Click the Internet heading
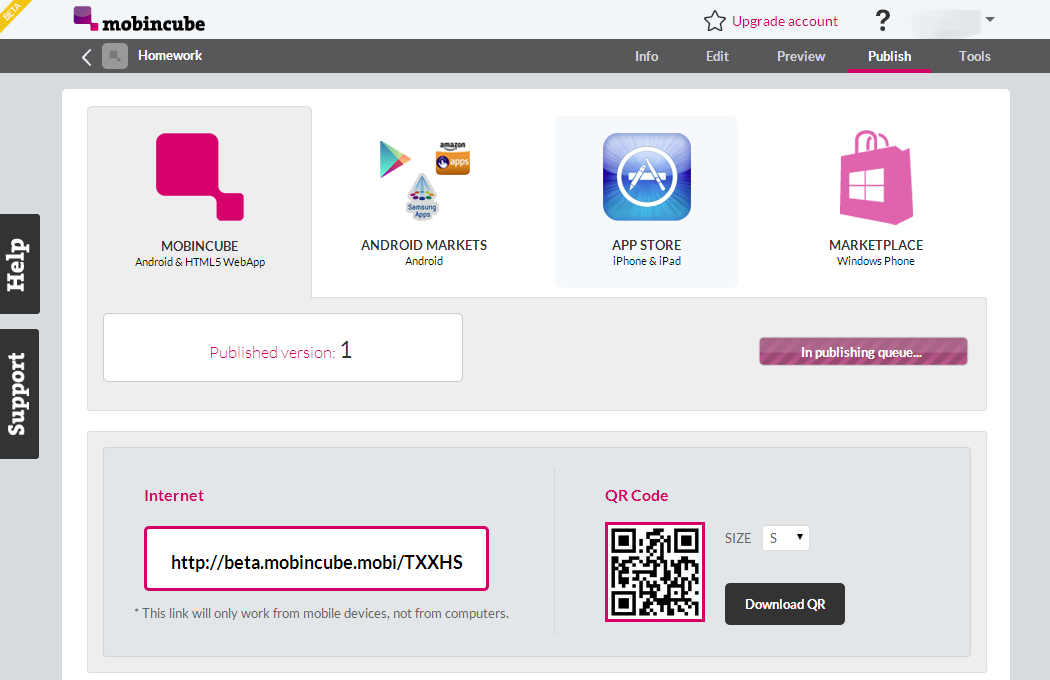The height and width of the screenshot is (680, 1050). (174, 496)
